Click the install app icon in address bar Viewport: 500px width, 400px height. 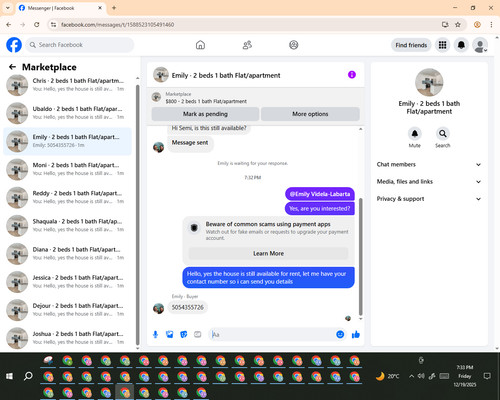coord(445,25)
